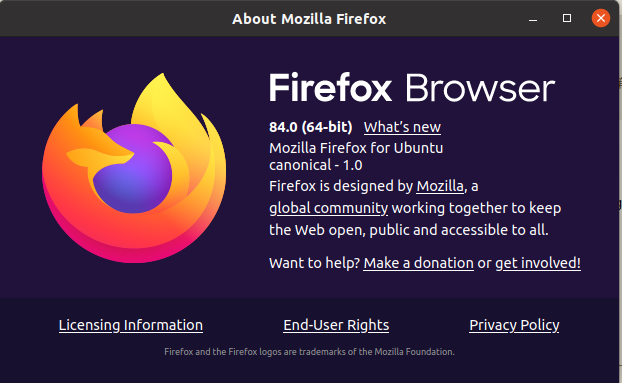Follow the Mozilla hyperlink
Viewport: 622px width, 383px height.
point(440,186)
